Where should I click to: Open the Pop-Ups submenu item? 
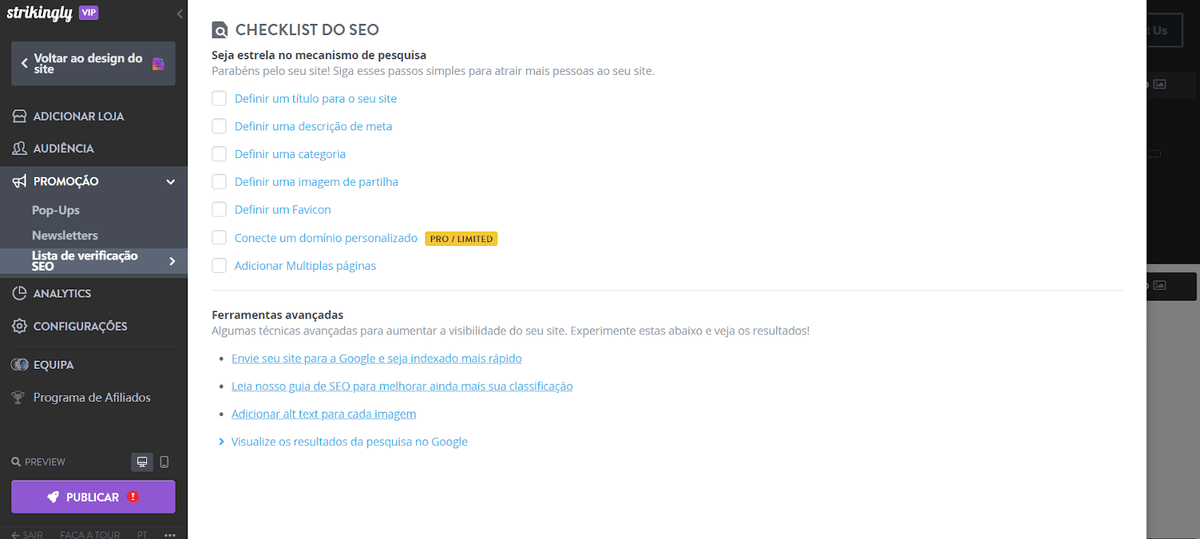[56, 210]
